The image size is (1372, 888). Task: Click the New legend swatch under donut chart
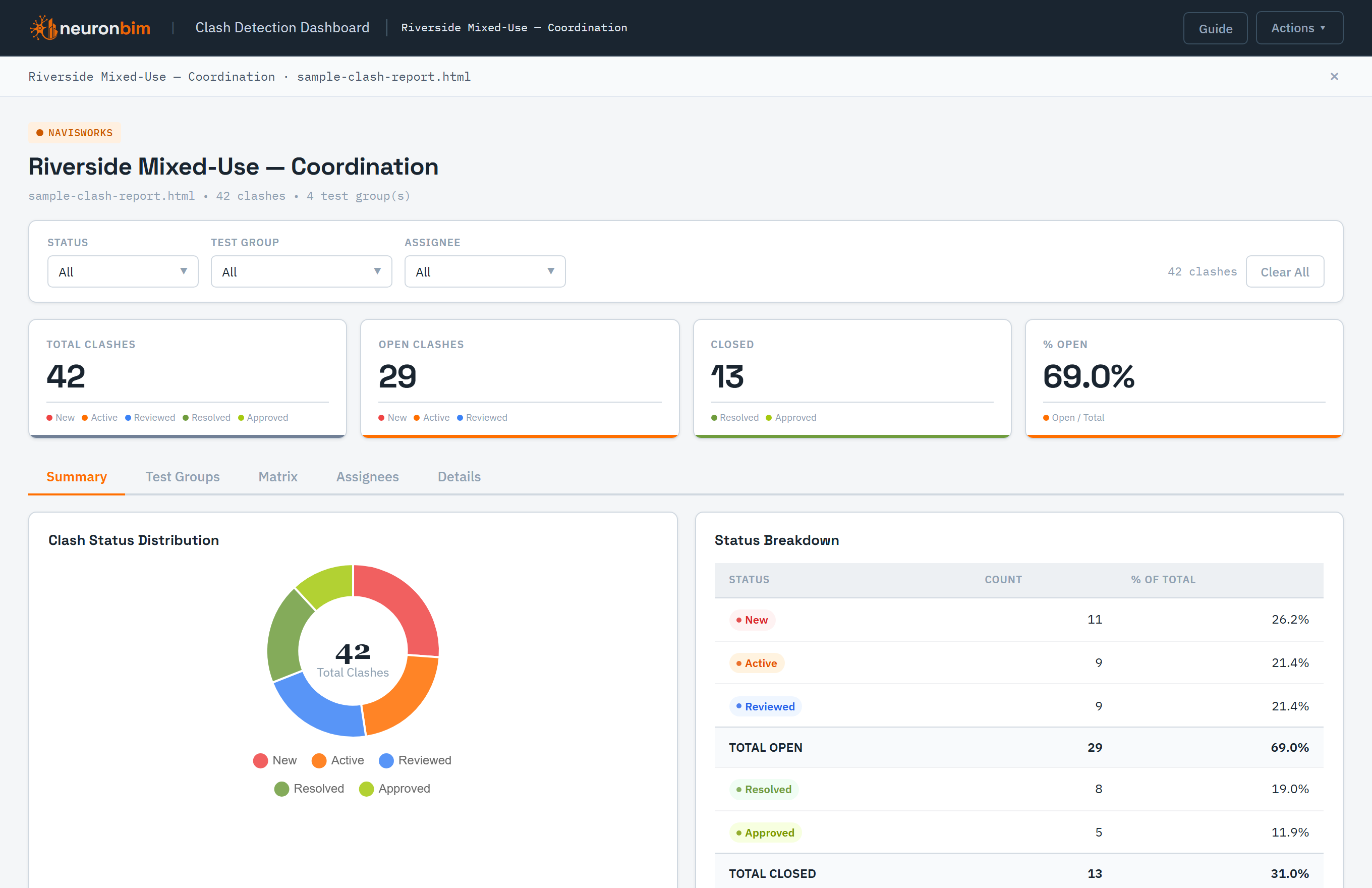click(260, 760)
